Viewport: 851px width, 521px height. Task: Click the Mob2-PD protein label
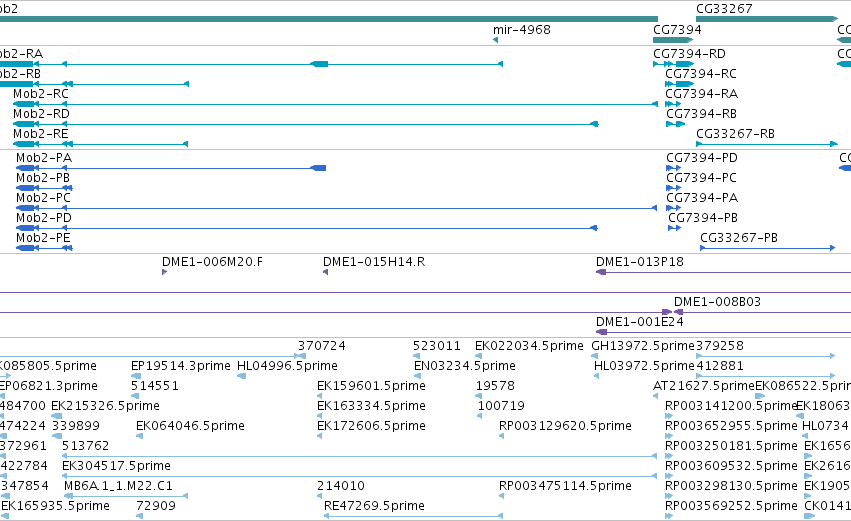point(44,218)
